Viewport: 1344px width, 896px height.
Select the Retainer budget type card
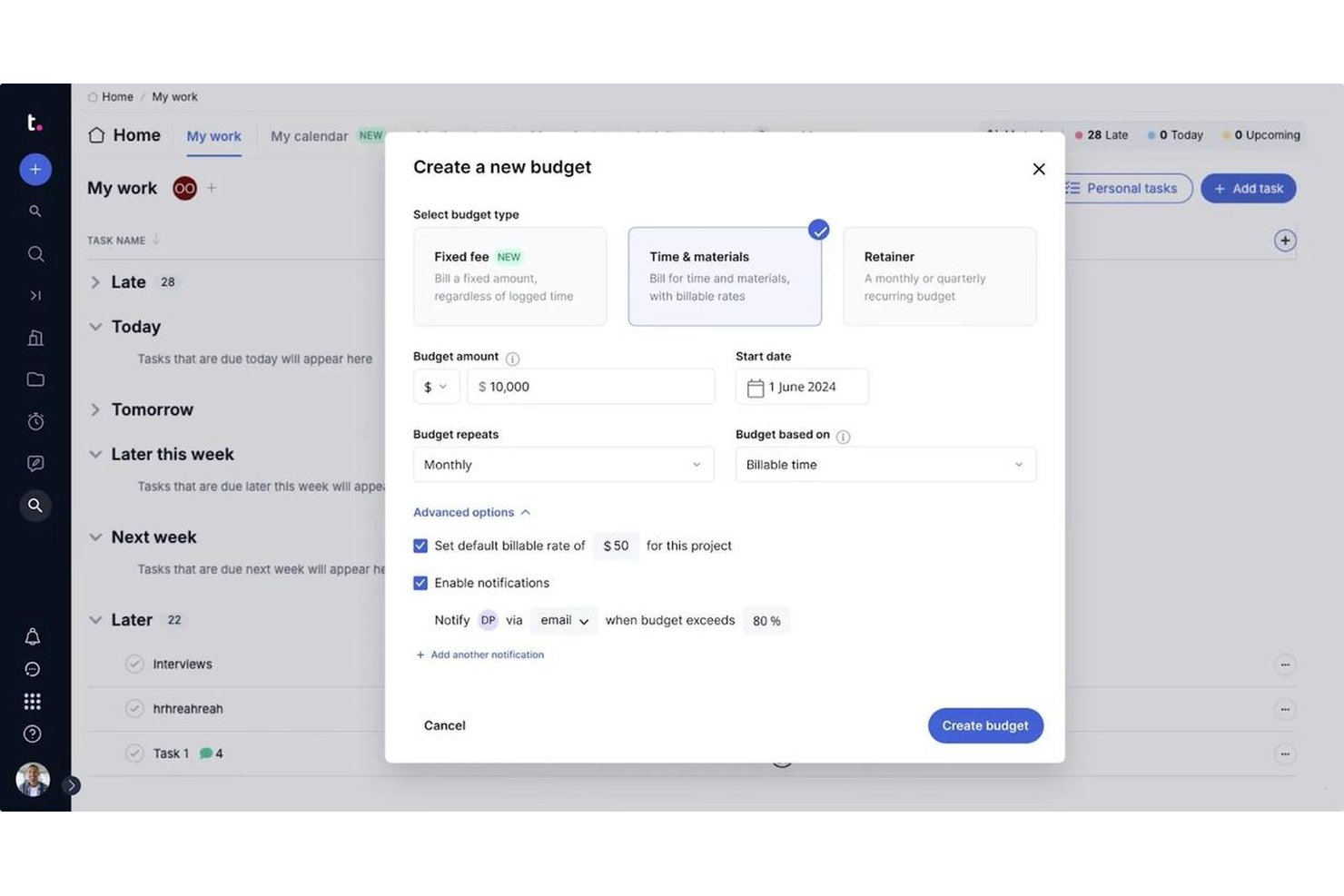940,276
